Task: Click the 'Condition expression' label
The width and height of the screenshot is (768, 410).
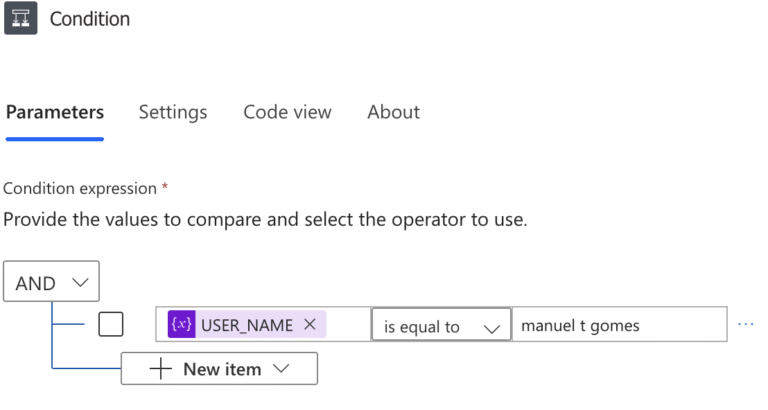Action: (x=80, y=188)
